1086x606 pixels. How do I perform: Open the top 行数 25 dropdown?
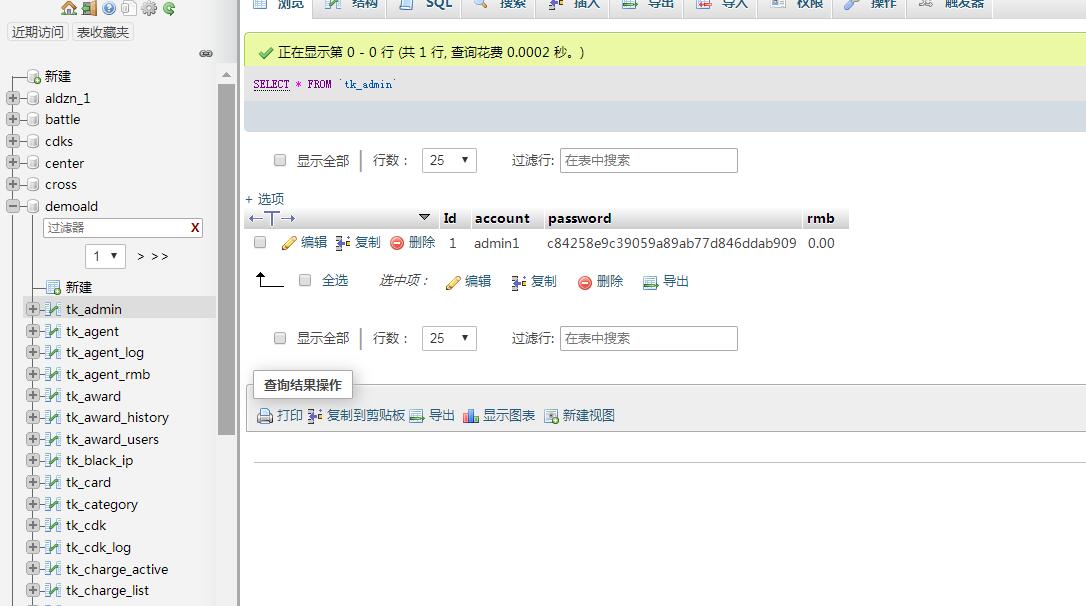[x=449, y=160]
